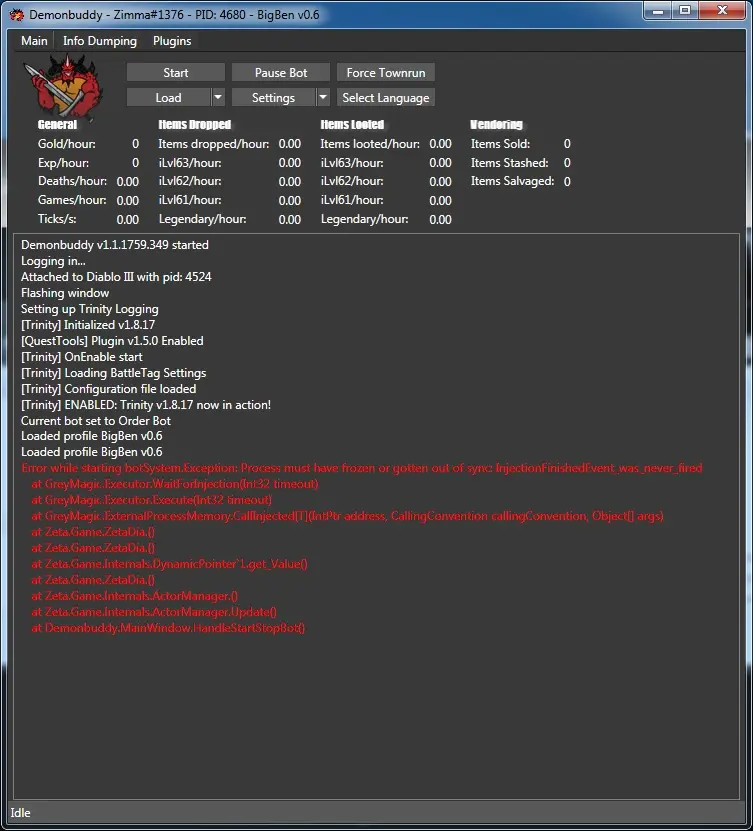Close the Demonbuddy window
The height and width of the screenshot is (831, 753).
click(722, 11)
